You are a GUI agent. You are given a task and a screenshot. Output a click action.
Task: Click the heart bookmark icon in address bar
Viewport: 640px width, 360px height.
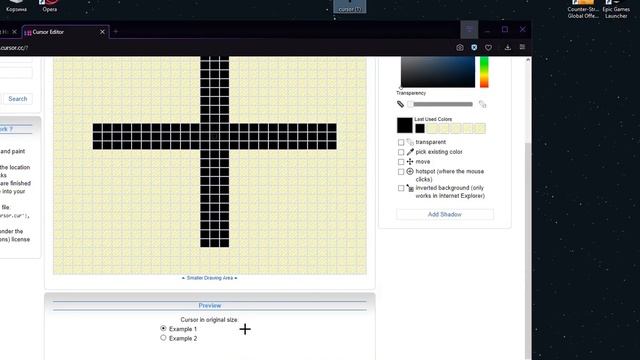[488, 47]
